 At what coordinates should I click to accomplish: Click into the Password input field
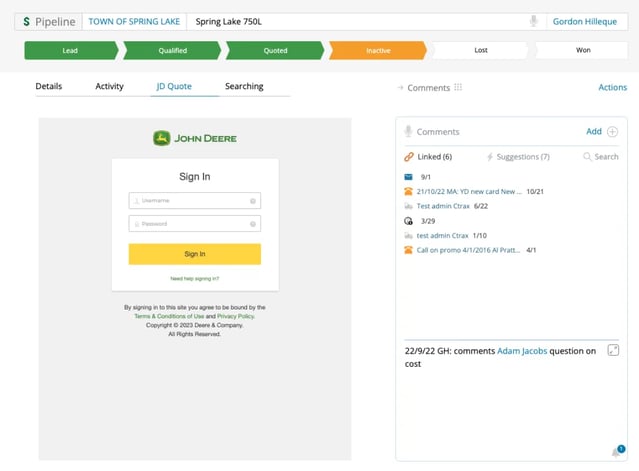(x=190, y=224)
